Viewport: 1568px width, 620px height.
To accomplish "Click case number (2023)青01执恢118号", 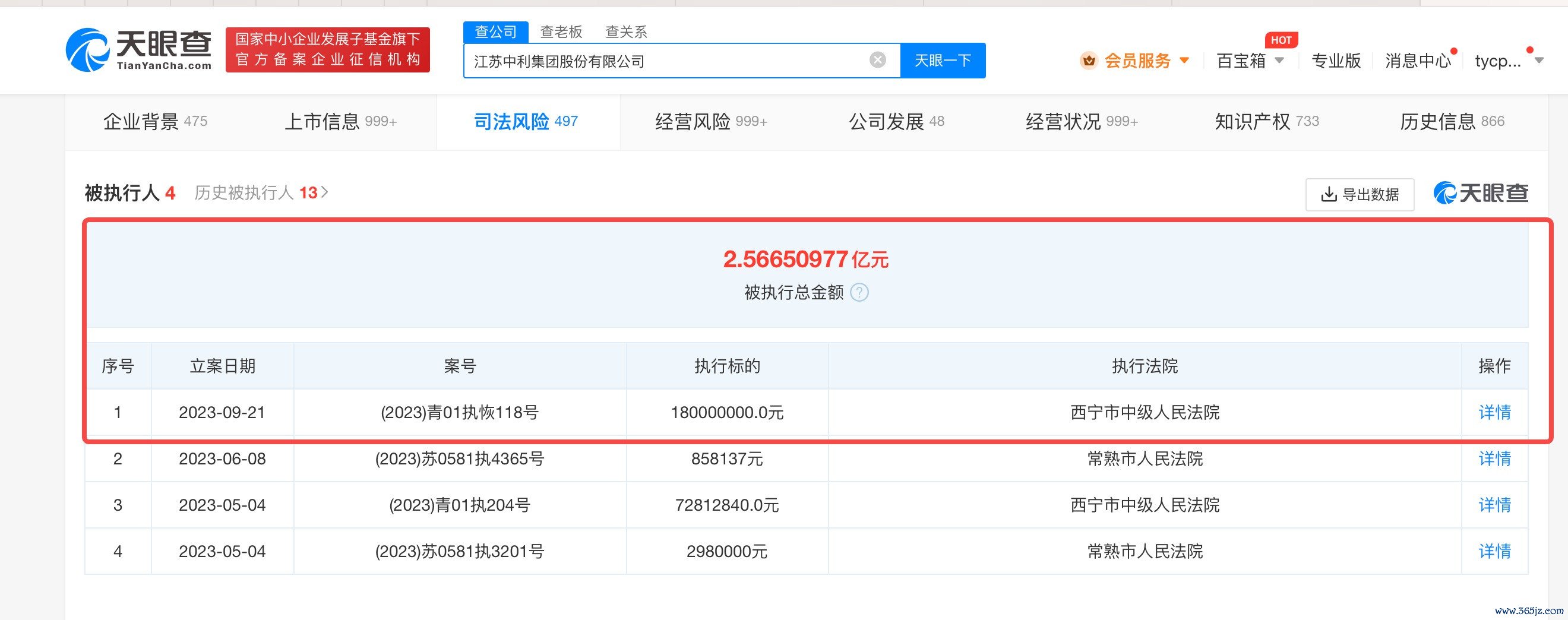I will click(x=460, y=413).
